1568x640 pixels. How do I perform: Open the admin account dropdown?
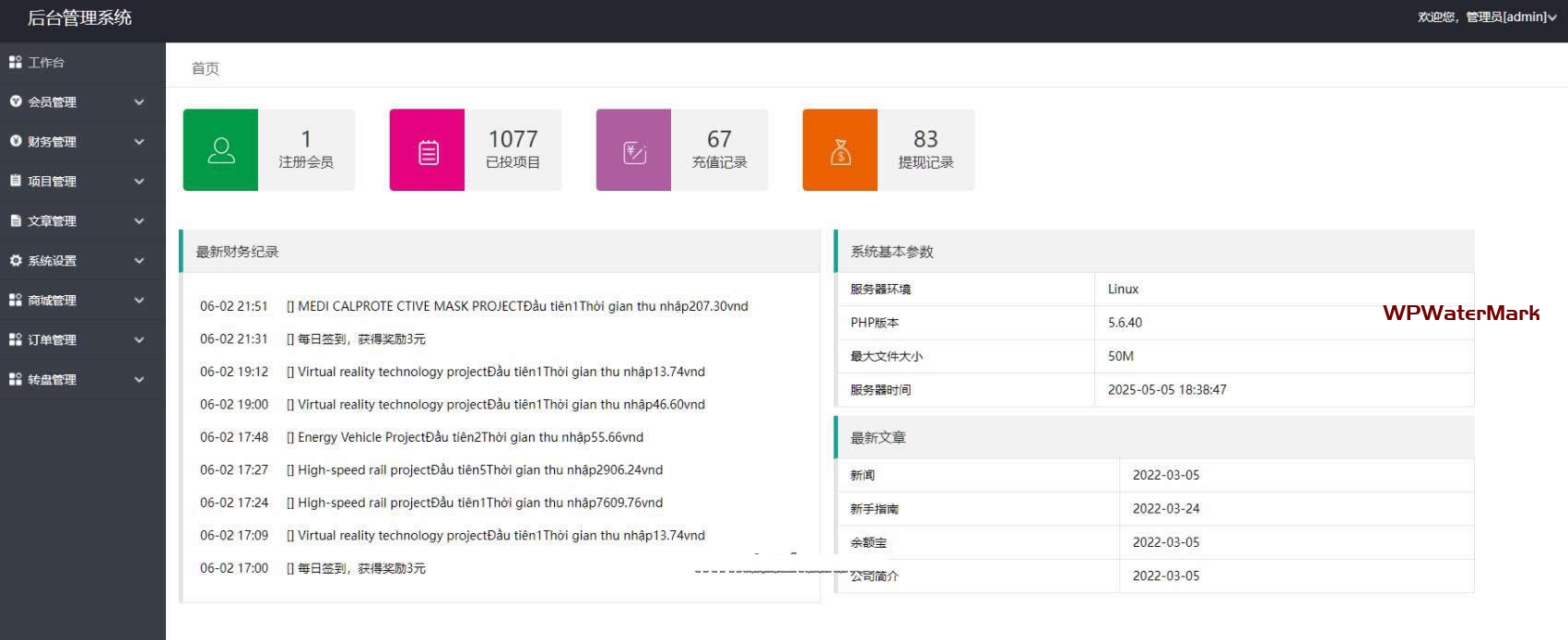[x=1486, y=17]
